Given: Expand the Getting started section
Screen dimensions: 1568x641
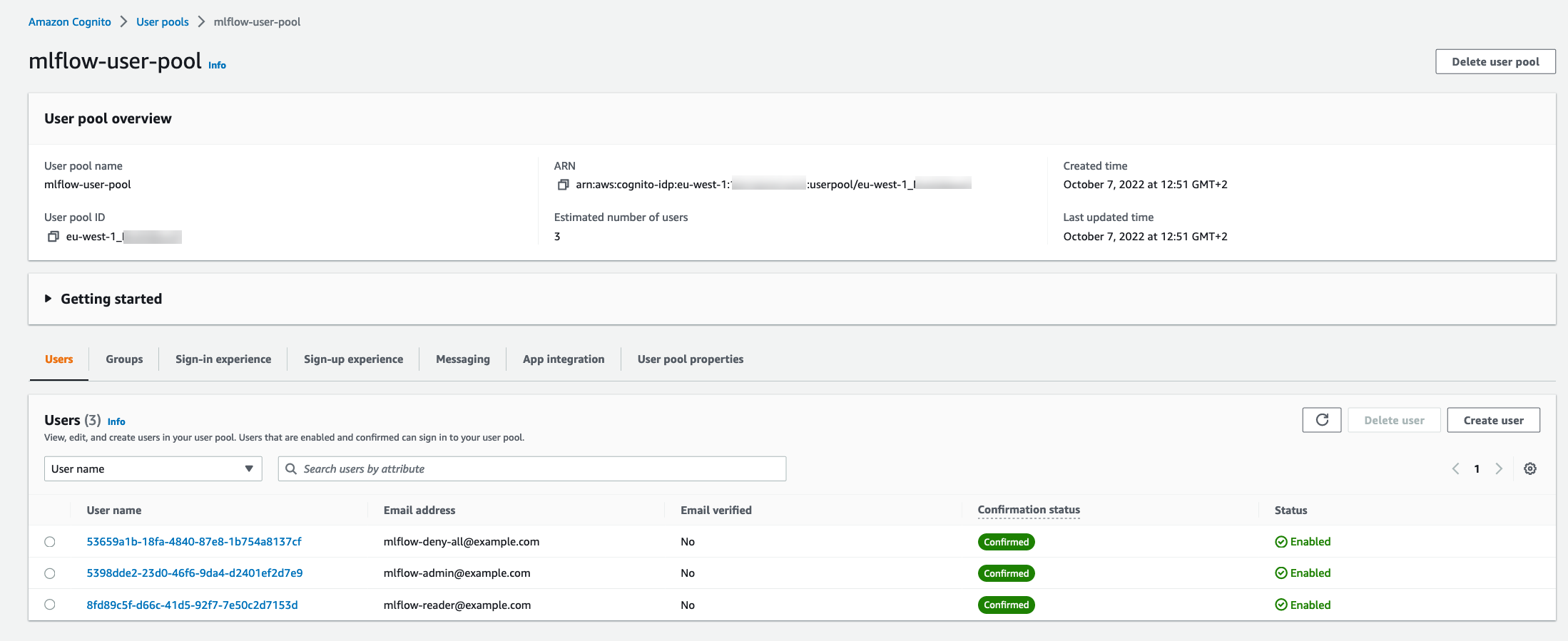Looking at the screenshot, I should (49, 299).
